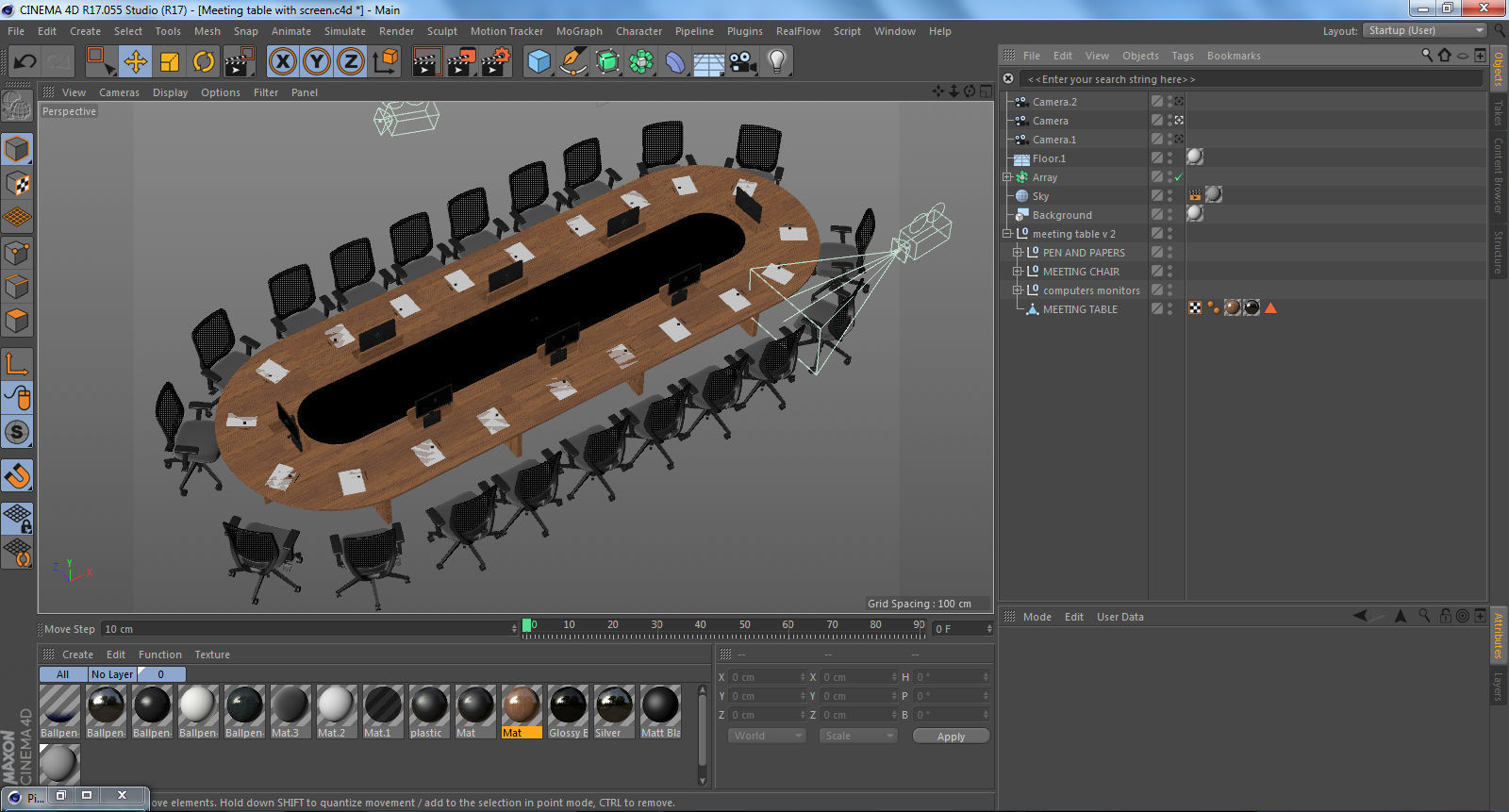Add a Cube primitive object

pos(539,62)
